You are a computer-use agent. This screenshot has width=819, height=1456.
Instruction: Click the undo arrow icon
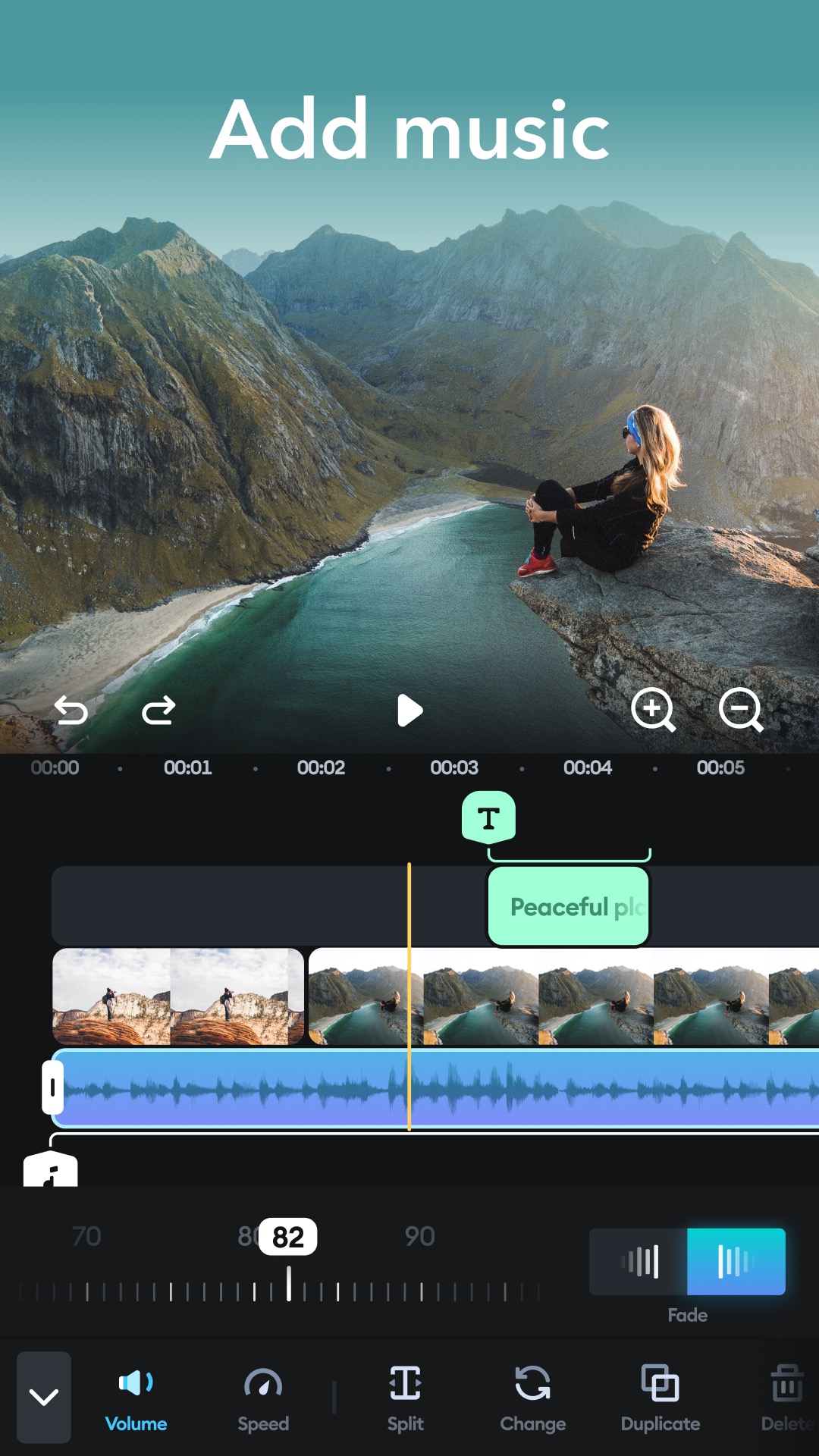pos(71,711)
